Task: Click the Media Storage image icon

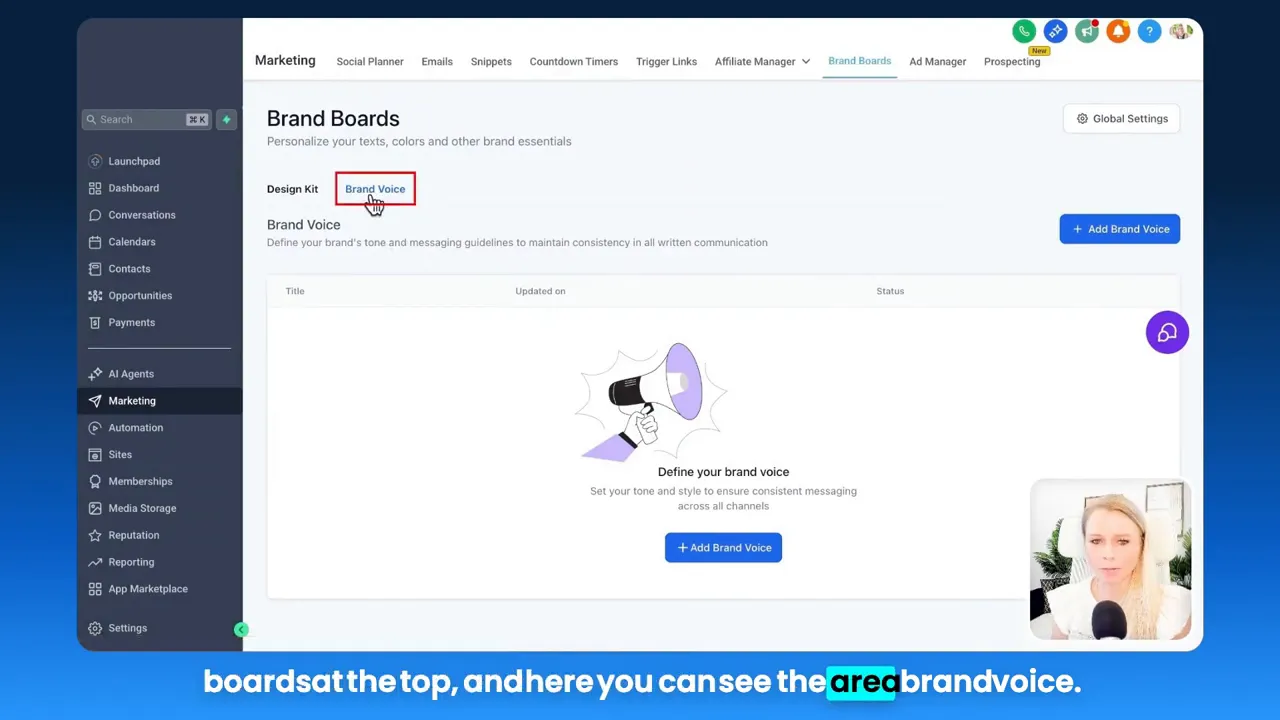Action: point(95,509)
